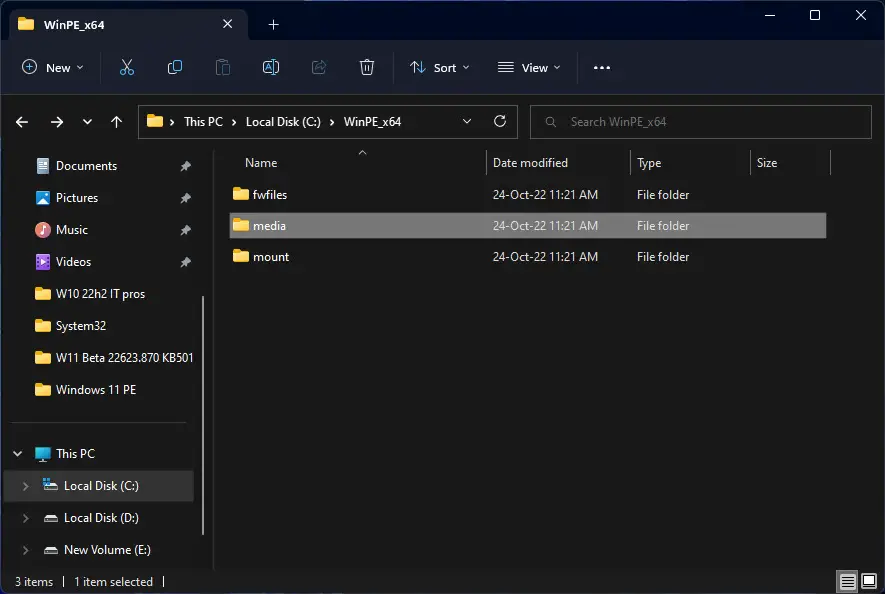Click the media folder icon

pyautogui.click(x=241, y=225)
